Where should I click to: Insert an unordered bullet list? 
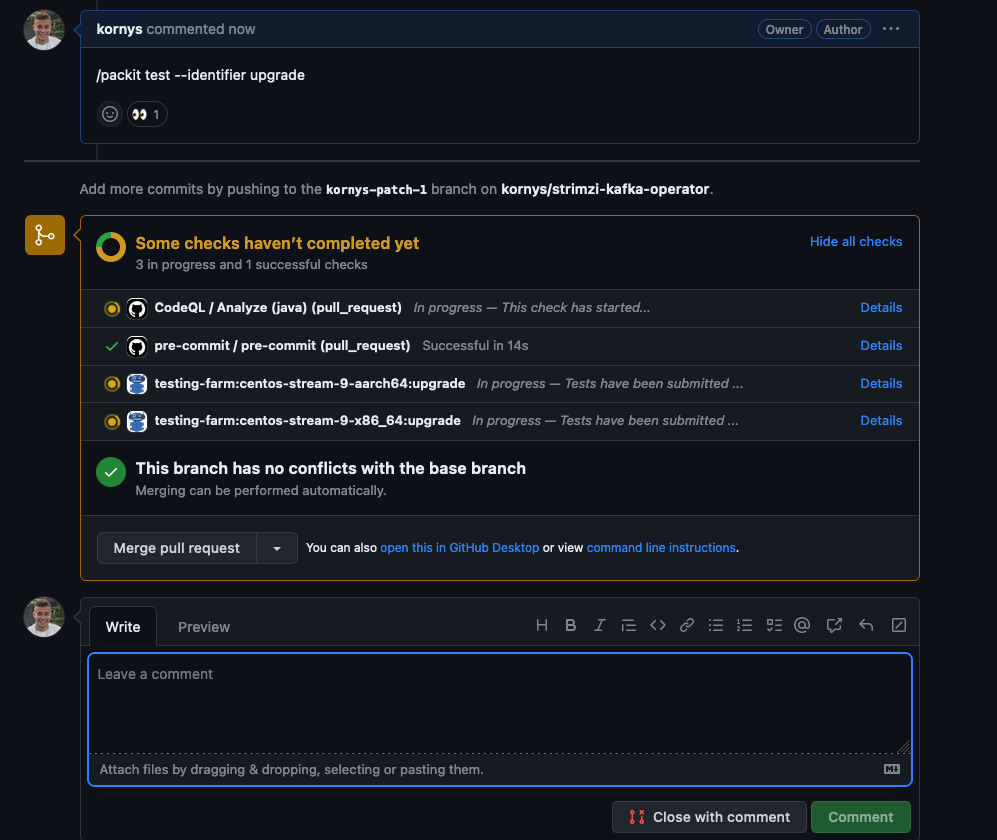tap(716, 626)
